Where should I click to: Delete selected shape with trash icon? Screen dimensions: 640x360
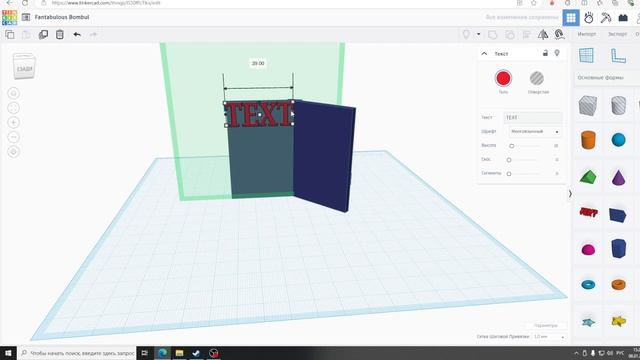point(60,35)
